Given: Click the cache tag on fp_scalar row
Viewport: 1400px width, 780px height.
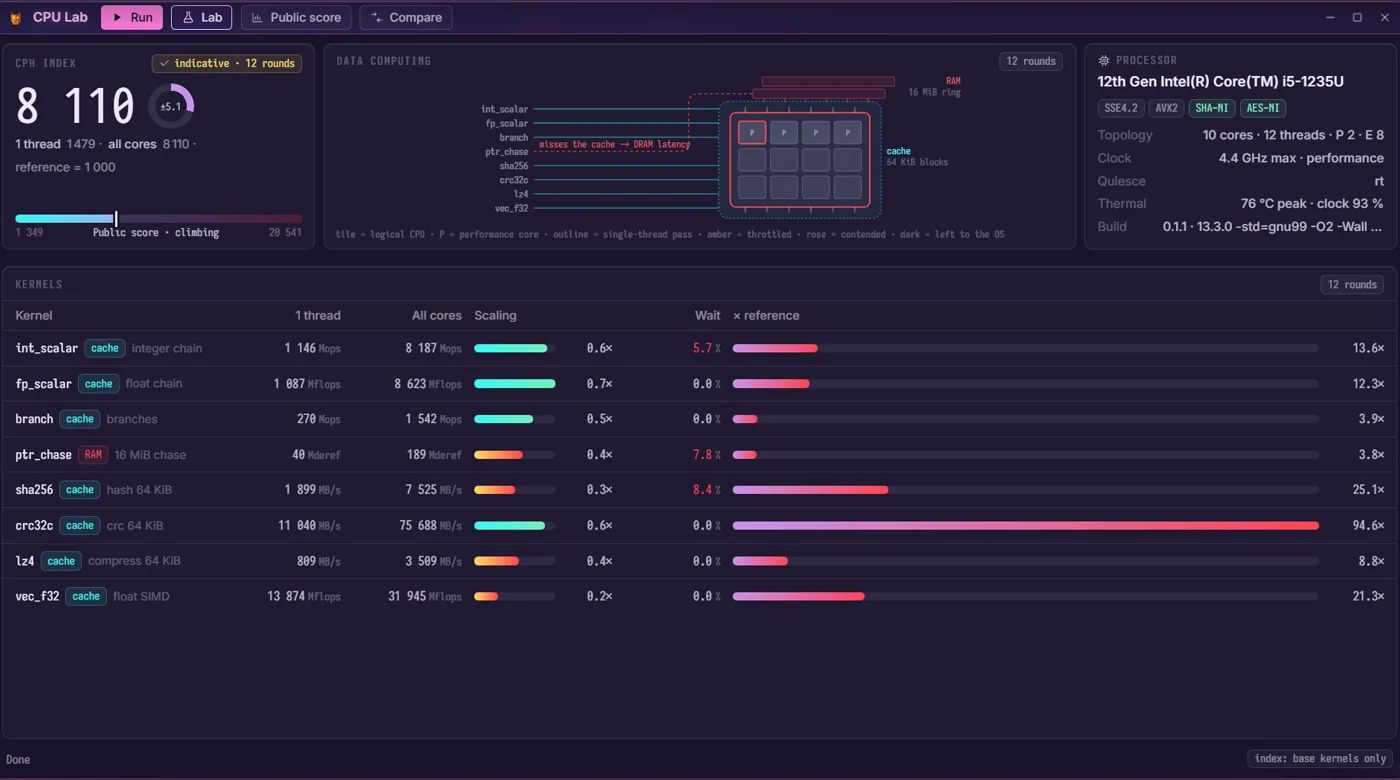Looking at the screenshot, I should click(x=99, y=384).
